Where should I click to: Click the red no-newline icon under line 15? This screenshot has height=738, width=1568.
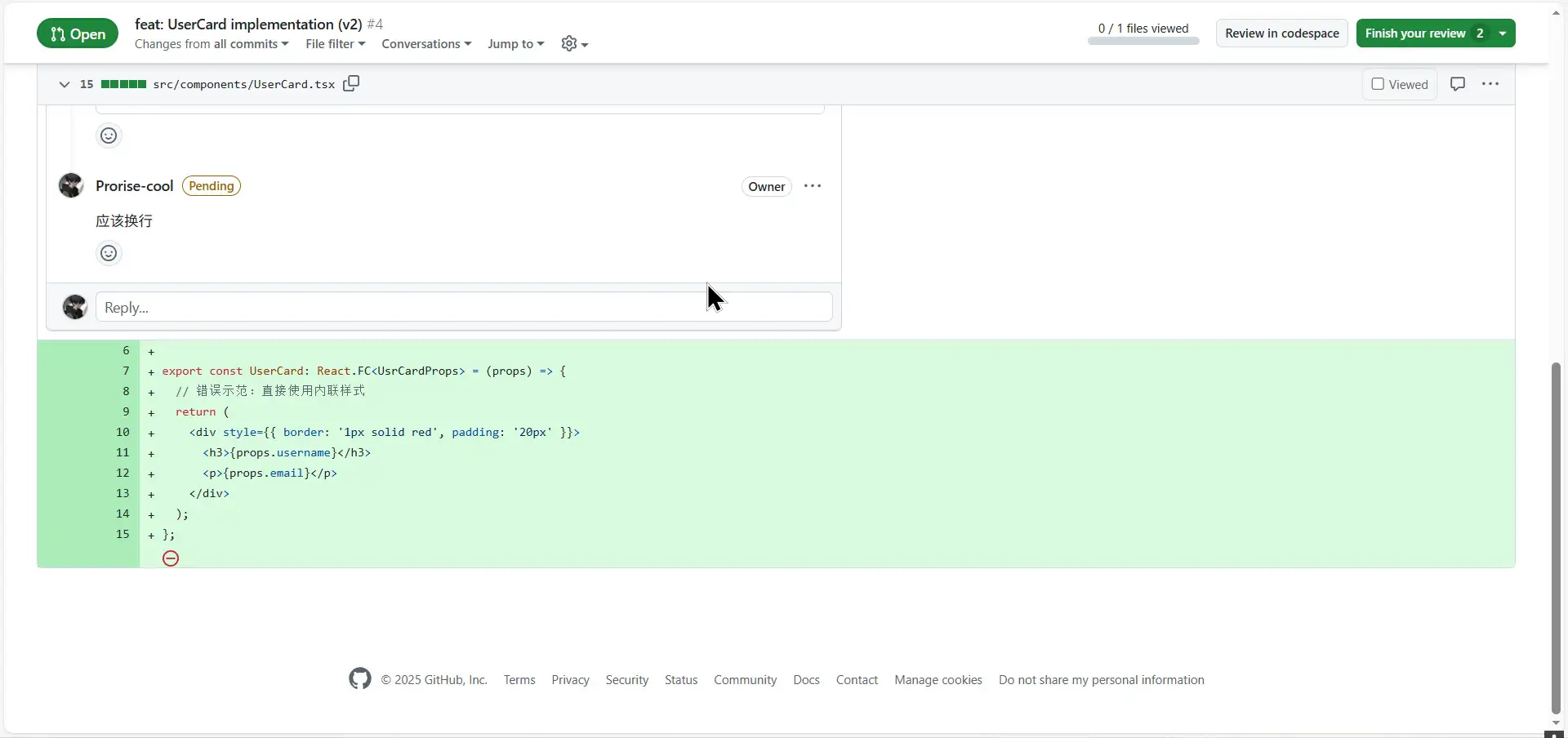(x=171, y=558)
